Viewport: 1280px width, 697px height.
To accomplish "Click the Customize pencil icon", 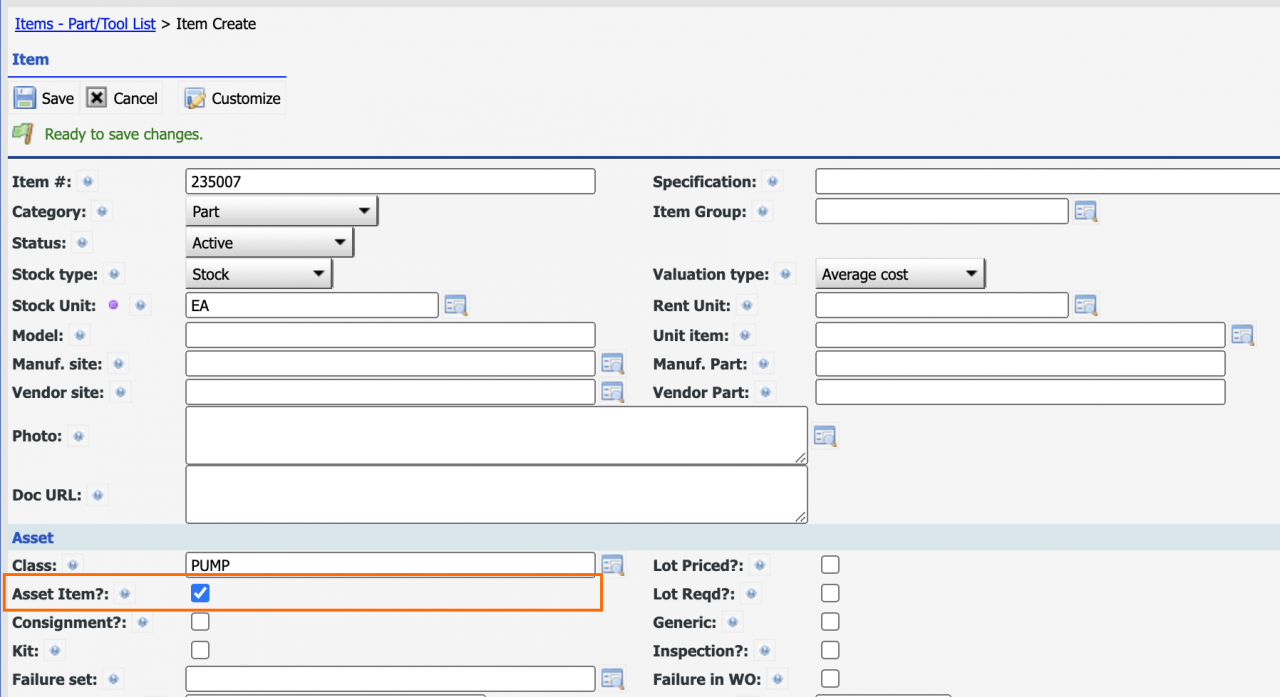I will [x=195, y=98].
